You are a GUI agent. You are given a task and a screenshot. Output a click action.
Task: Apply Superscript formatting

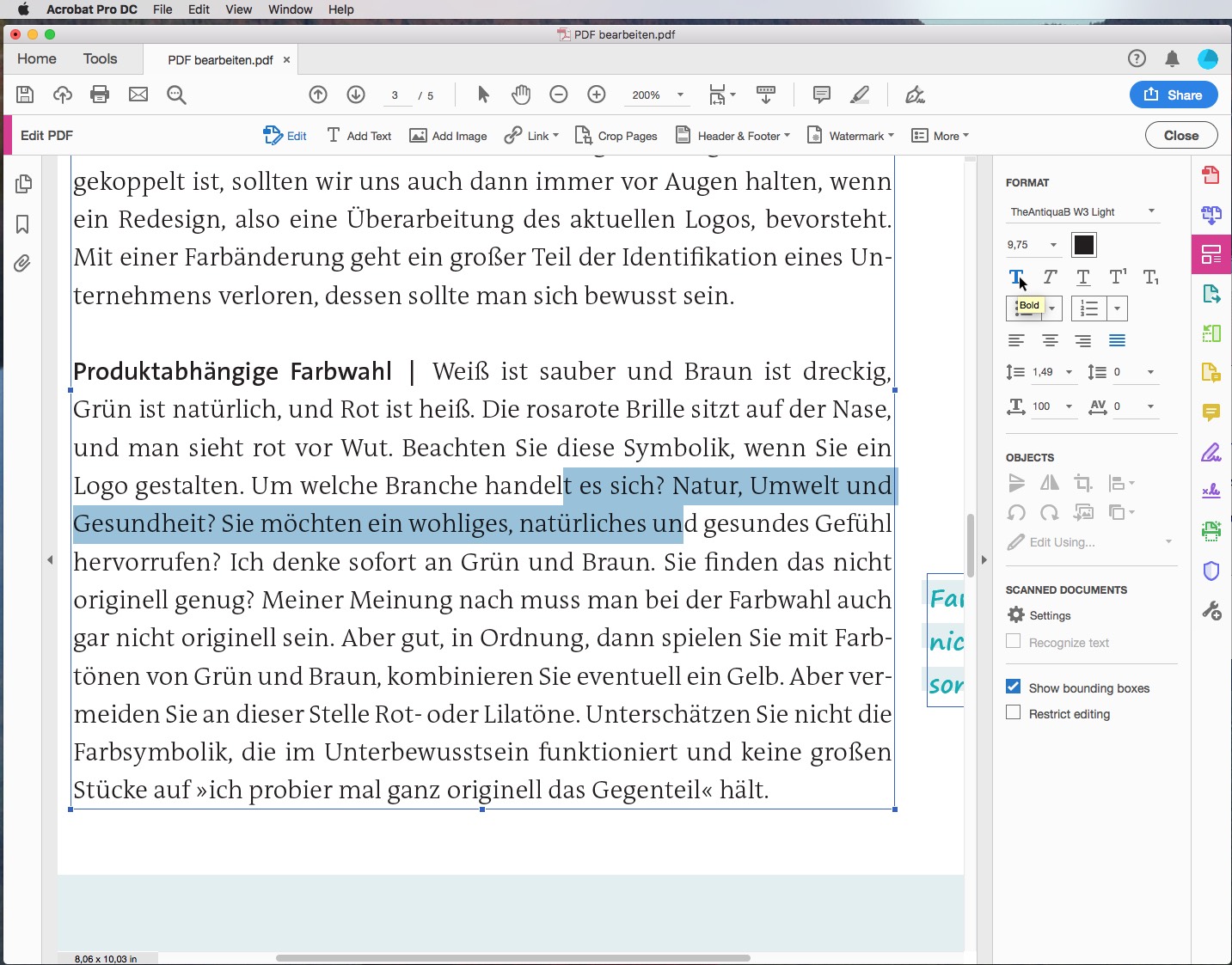pyautogui.click(x=1117, y=277)
